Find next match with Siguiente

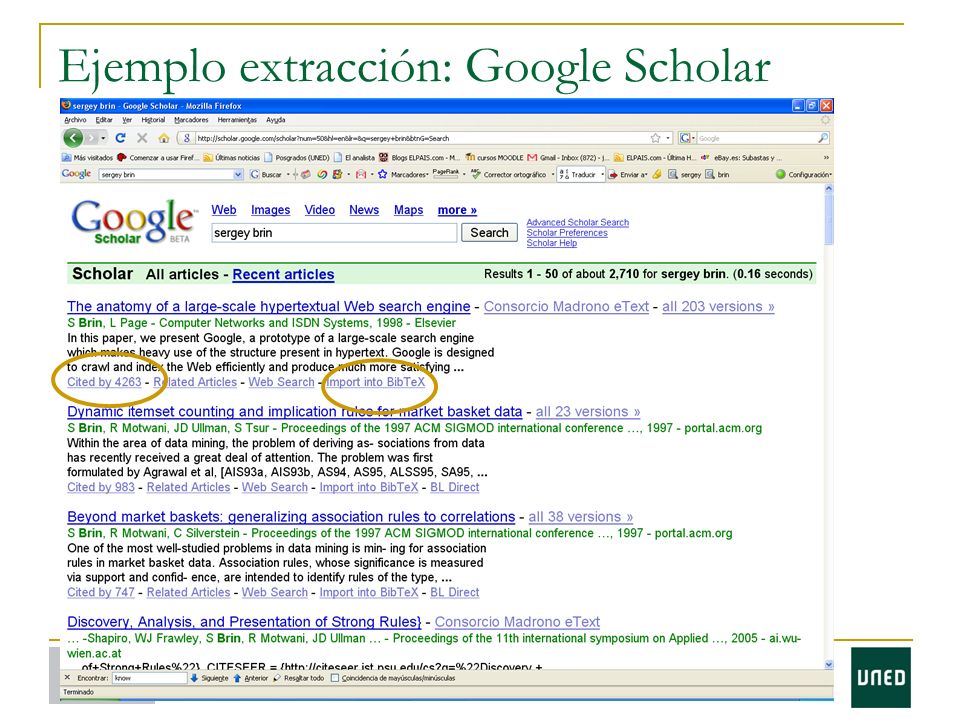[x=209, y=678]
